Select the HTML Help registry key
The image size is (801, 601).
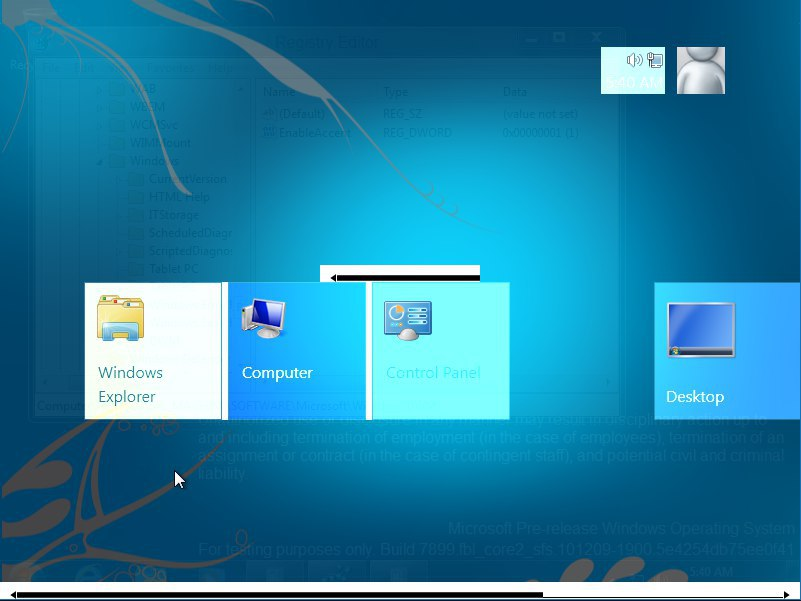point(179,197)
